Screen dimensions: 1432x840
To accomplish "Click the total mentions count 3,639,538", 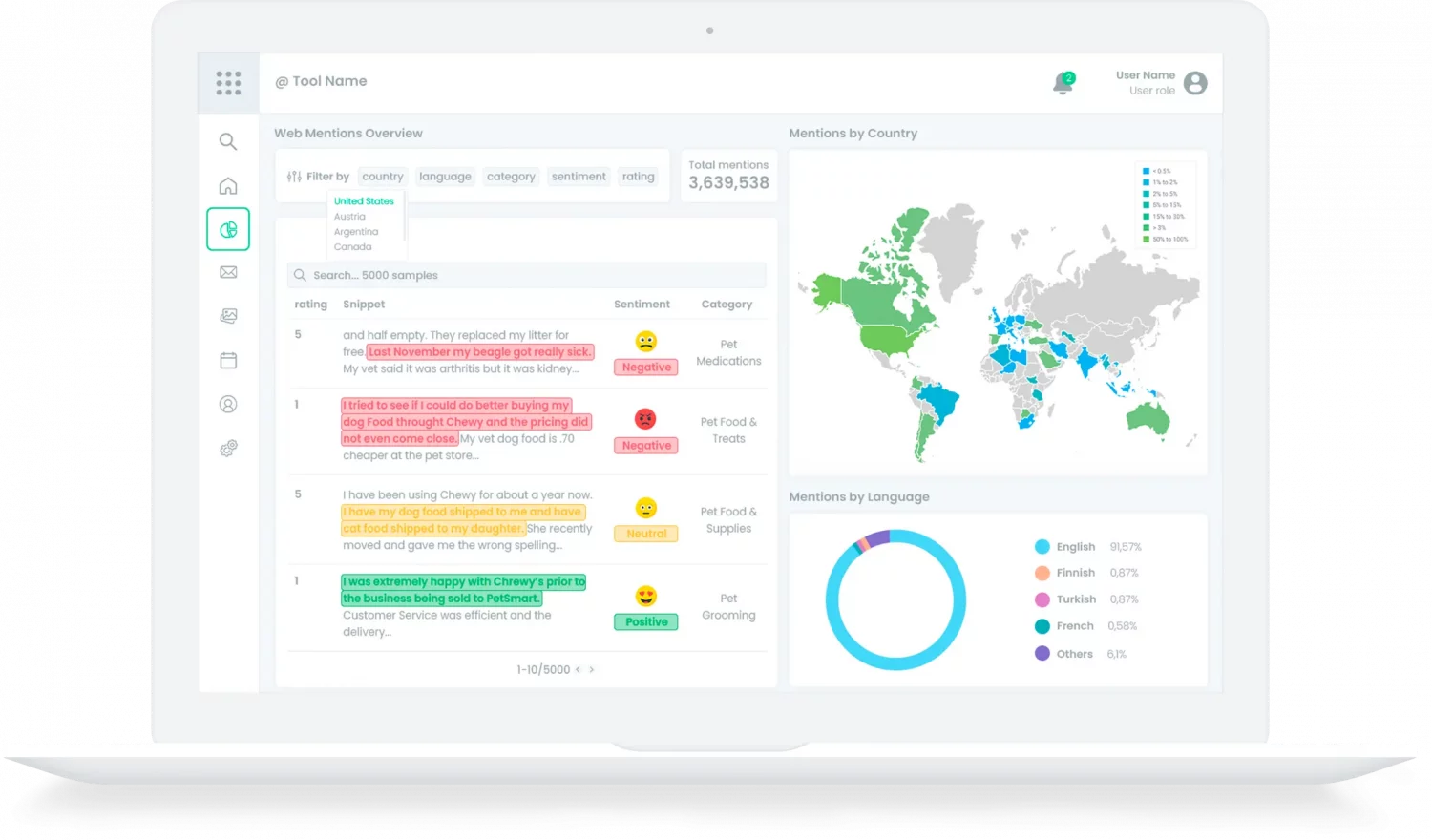I will point(728,183).
